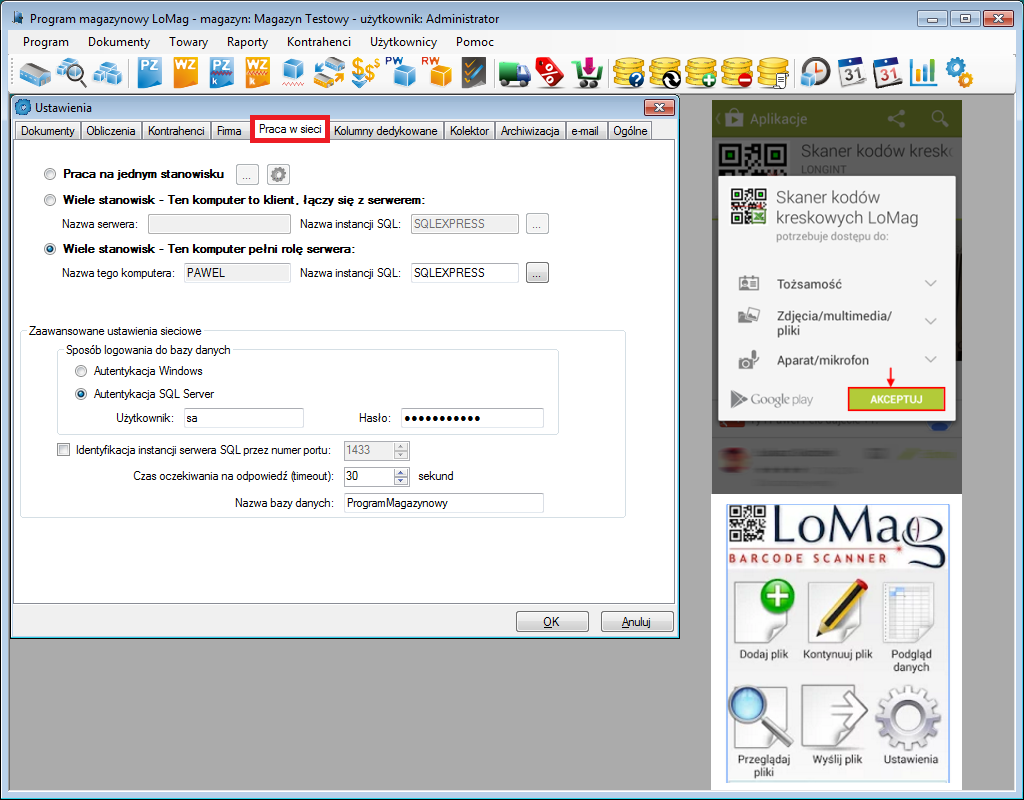1024x800 pixels.
Task: Click the clock history toolbar icon
Action: coord(816,72)
